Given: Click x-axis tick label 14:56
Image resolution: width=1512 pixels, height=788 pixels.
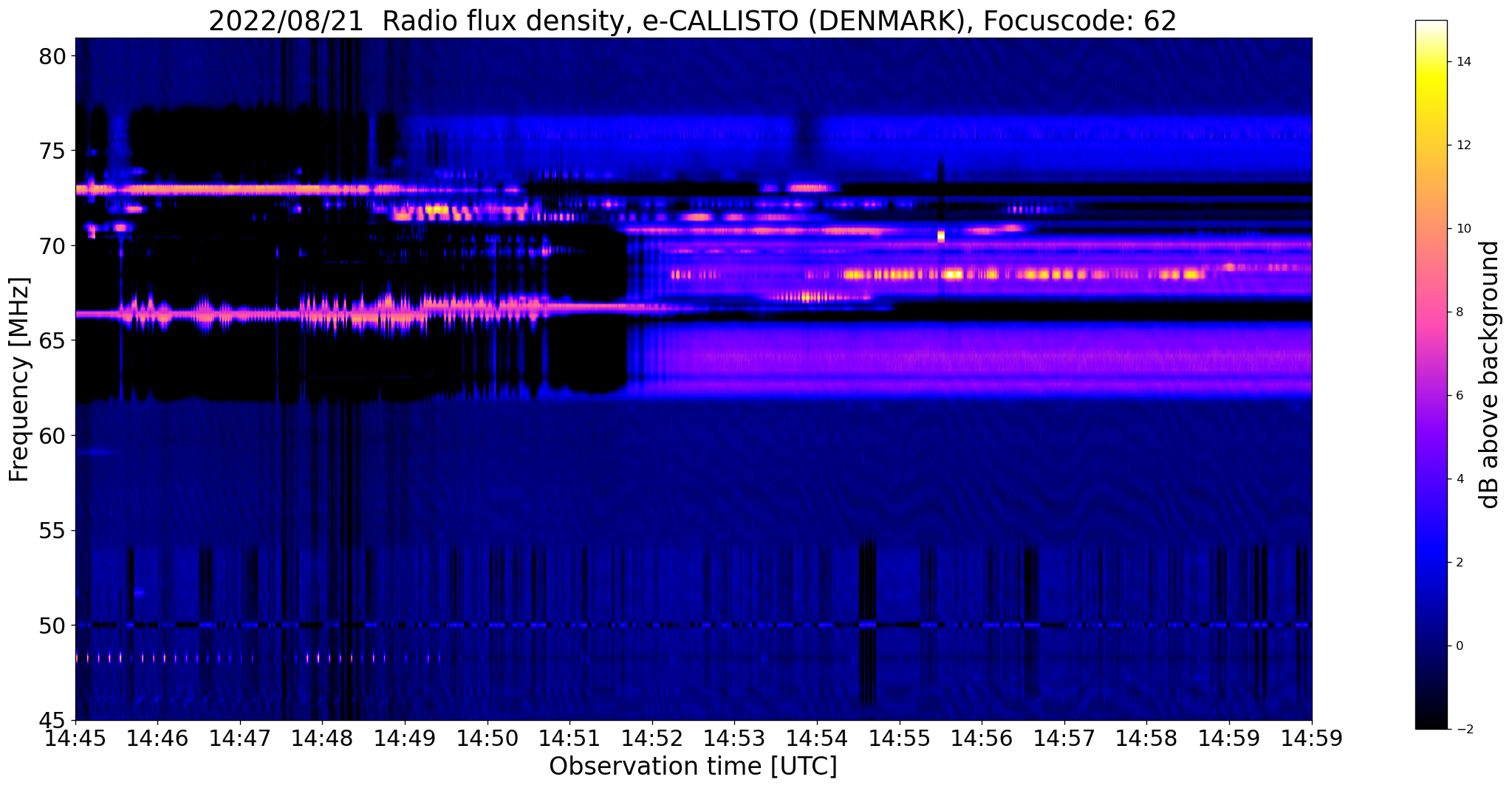Looking at the screenshot, I should coord(982,737).
